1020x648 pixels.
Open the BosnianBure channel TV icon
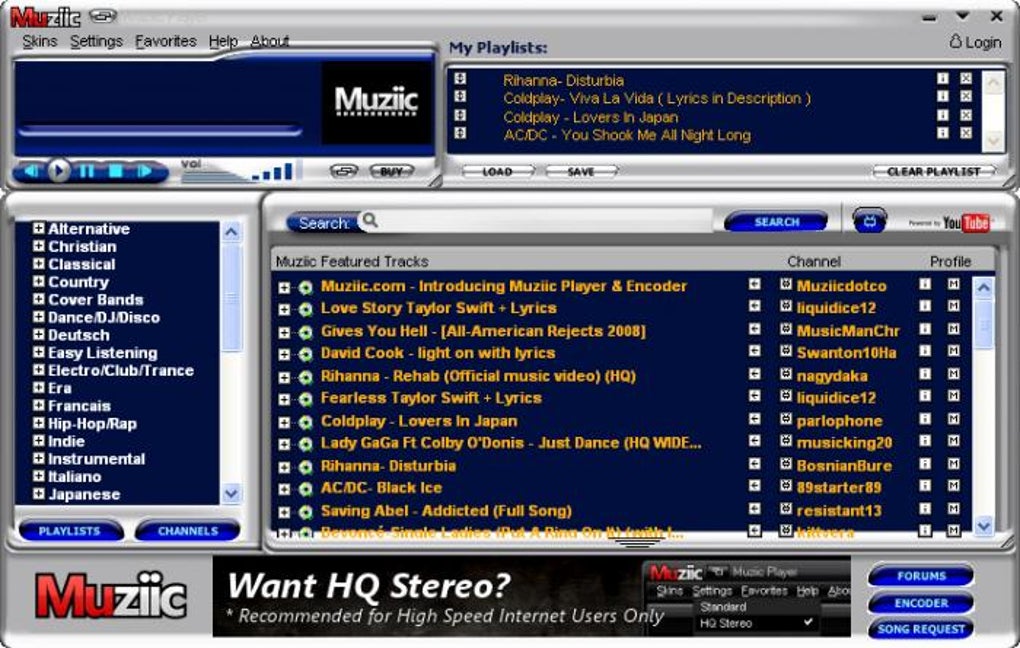click(x=786, y=464)
